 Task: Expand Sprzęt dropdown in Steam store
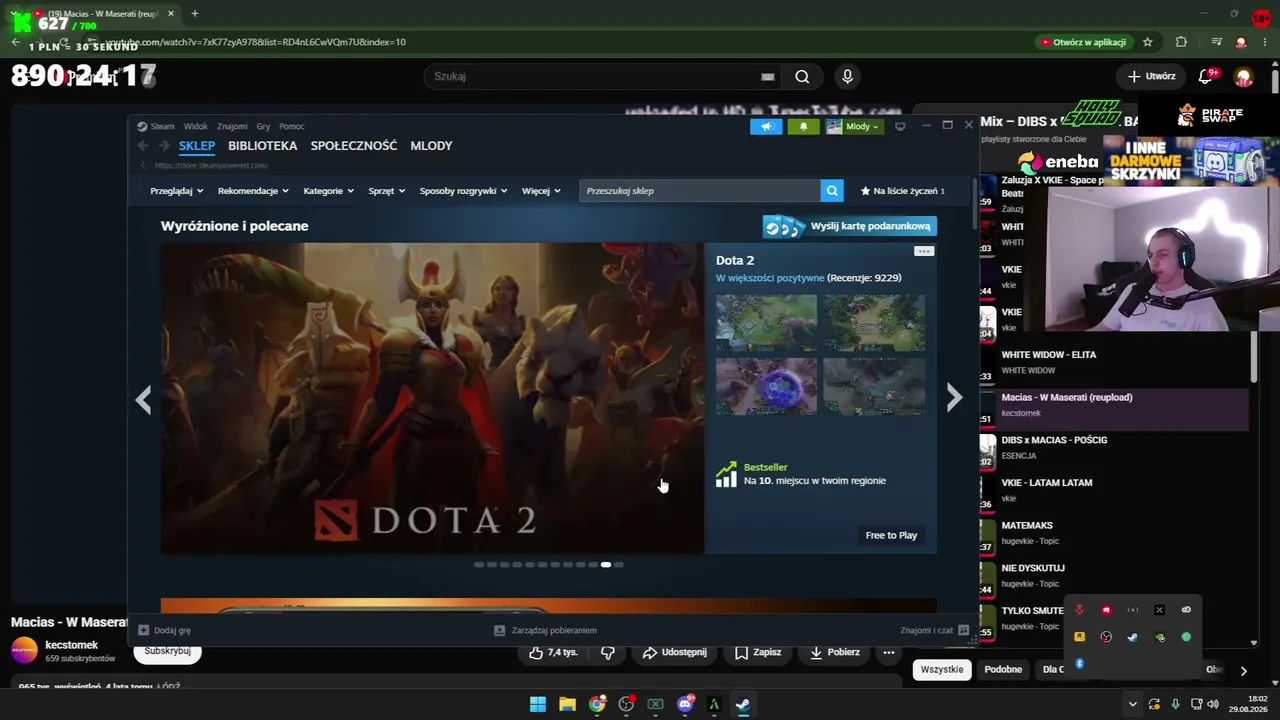click(387, 191)
